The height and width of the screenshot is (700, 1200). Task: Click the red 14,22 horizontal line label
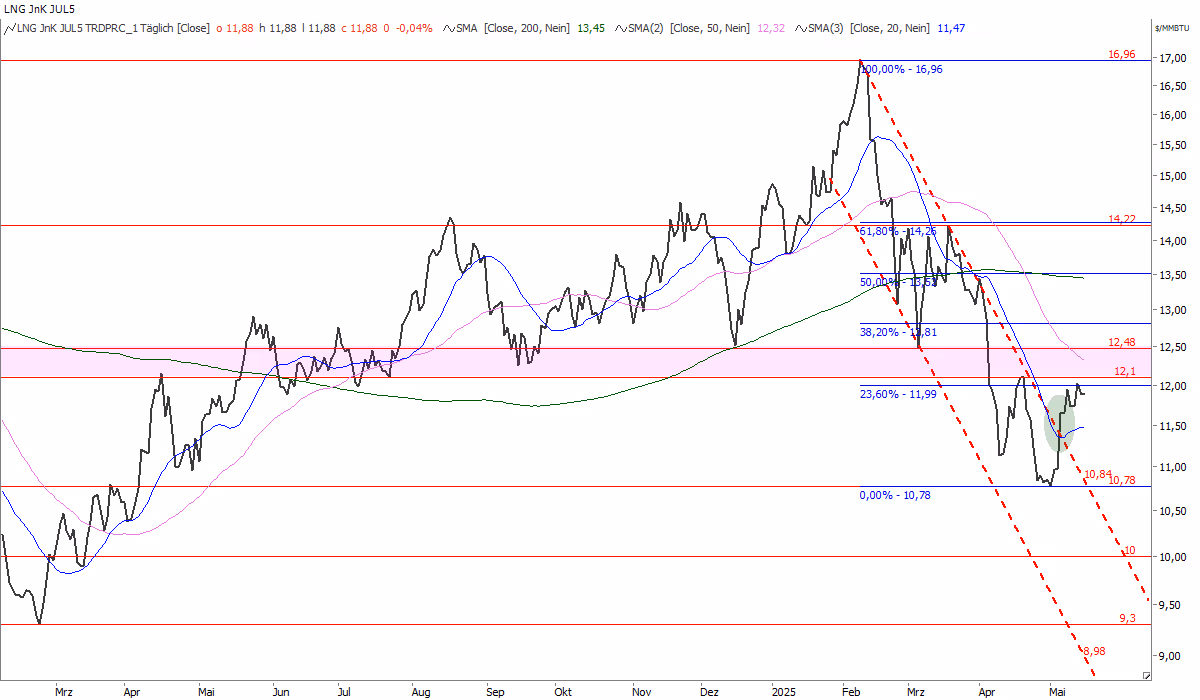[x=1121, y=219]
